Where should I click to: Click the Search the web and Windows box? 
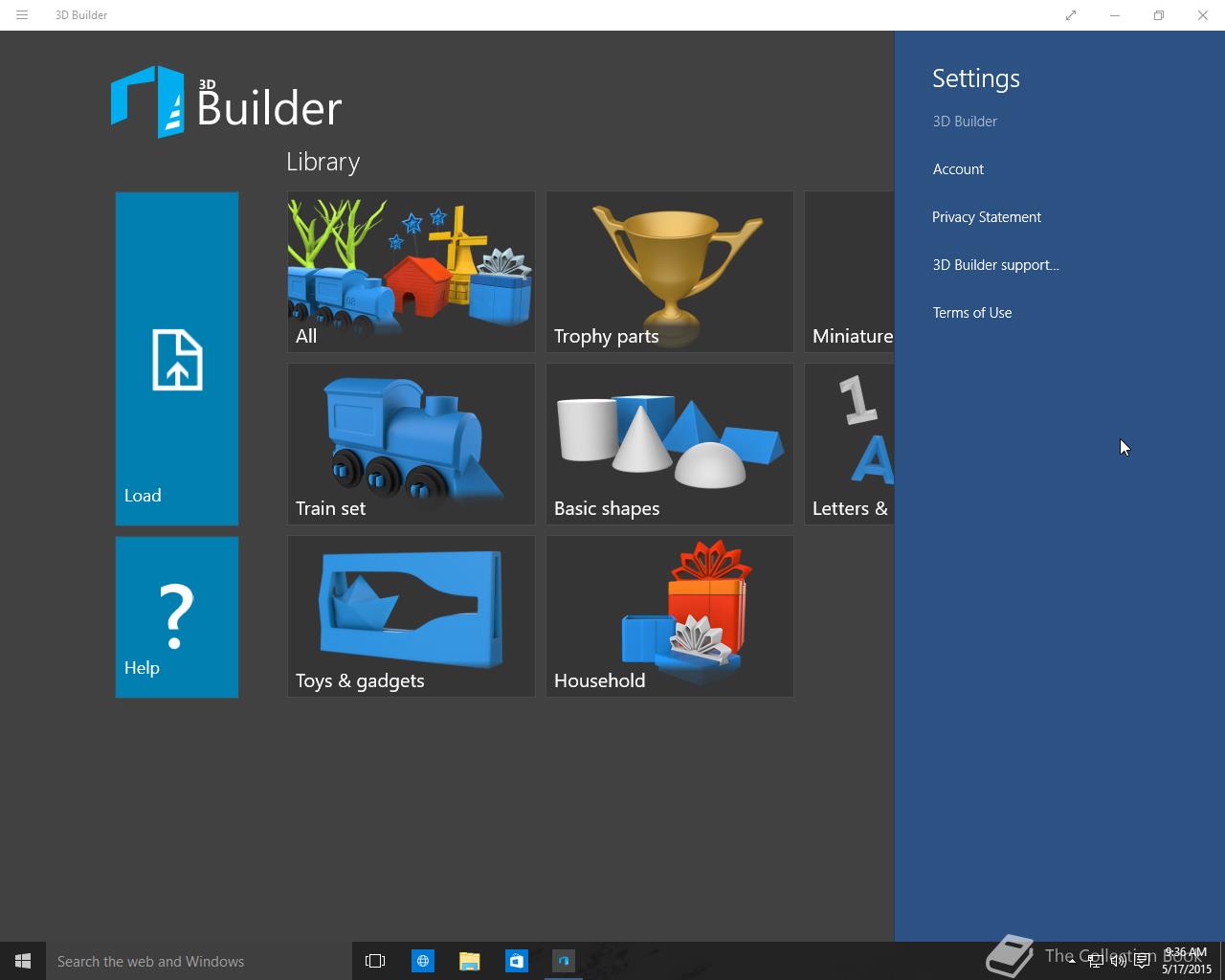pos(199,961)
